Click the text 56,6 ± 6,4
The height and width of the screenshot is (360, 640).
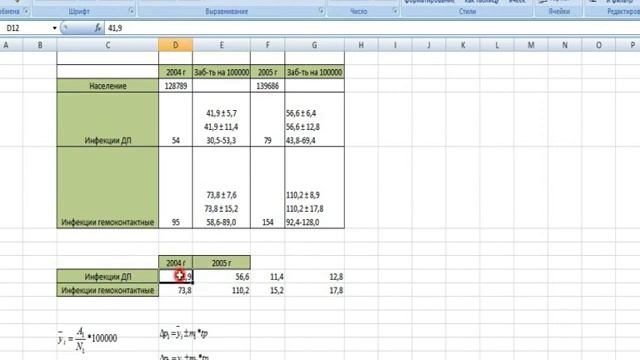(301, 113)
